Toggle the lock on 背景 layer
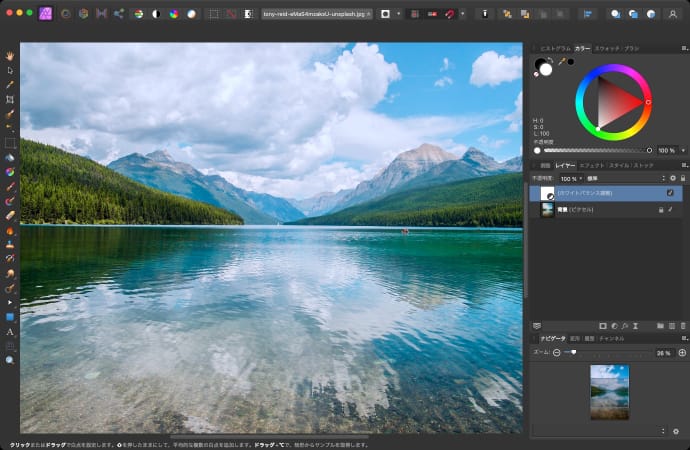Screen dimensions: 690x450 [x=660, y=210]
